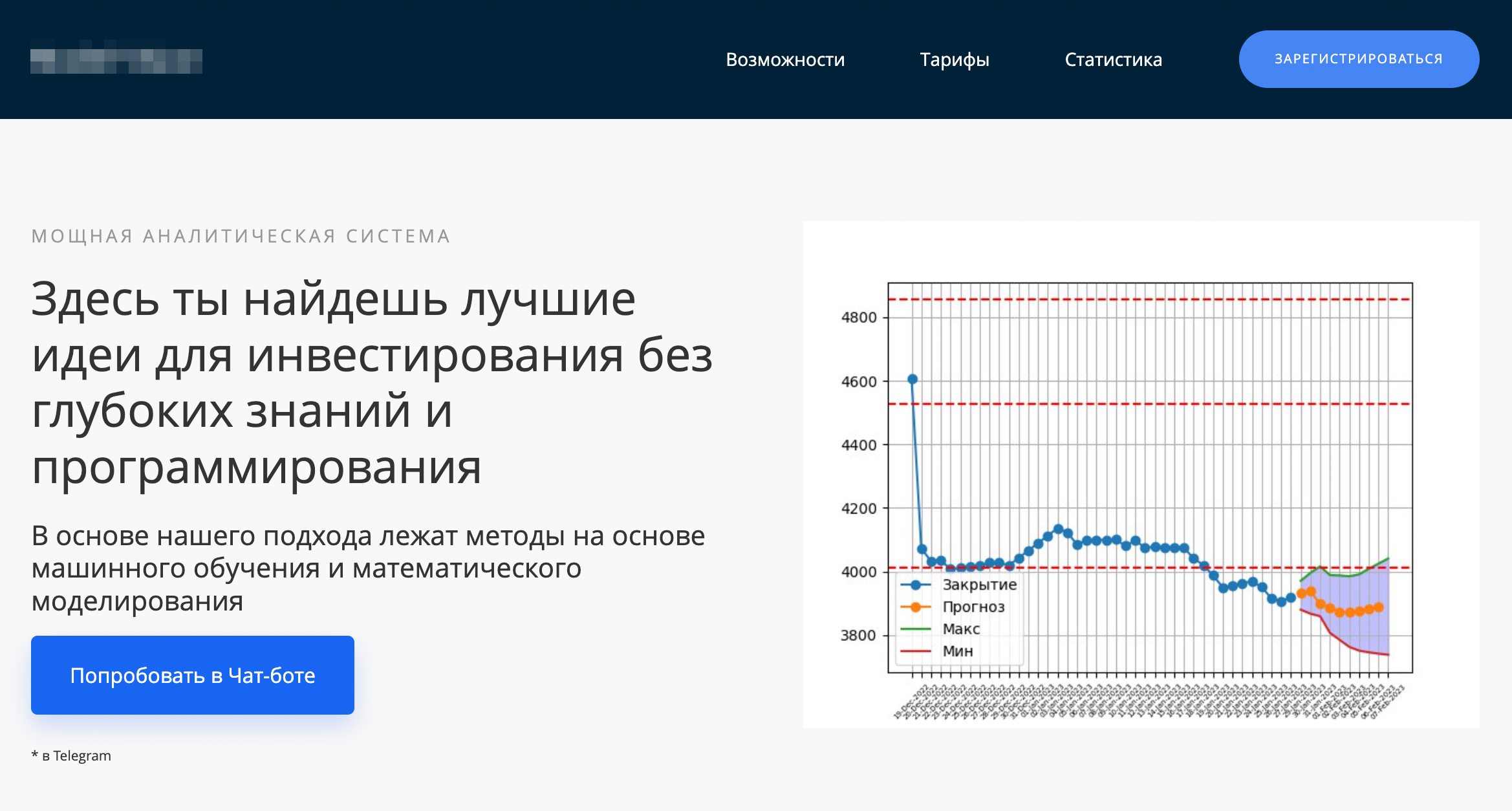Viewport: 1512px width, 811px height.
Task: Click the '* в Telegram' footnote
Action: coord(71,755)
